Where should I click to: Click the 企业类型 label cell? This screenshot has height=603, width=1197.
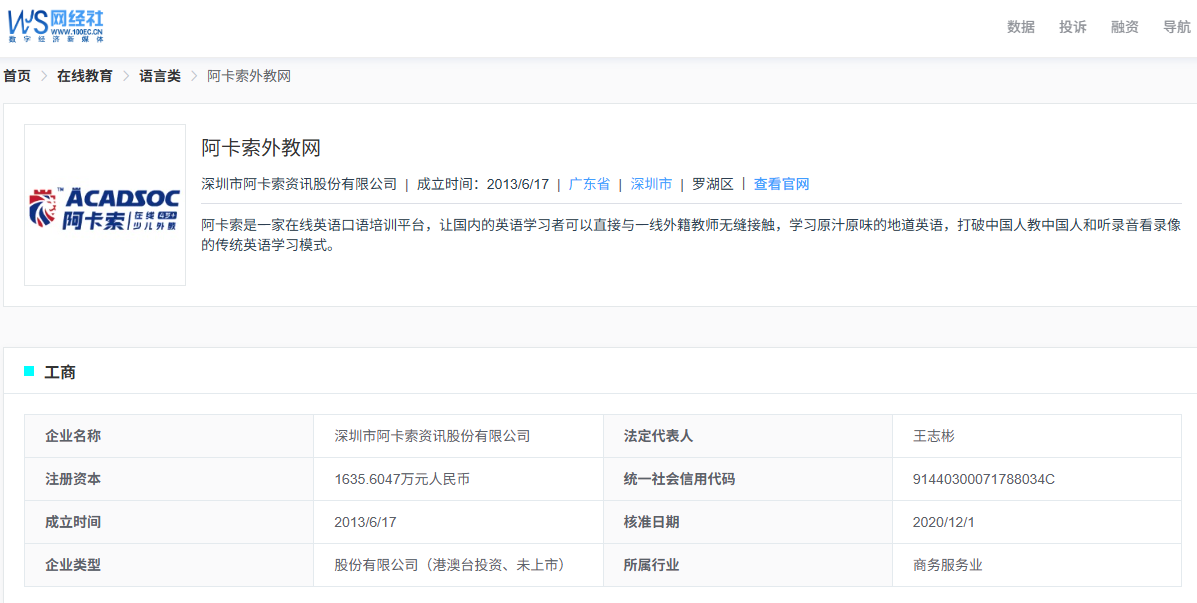(x=169, y=565)
